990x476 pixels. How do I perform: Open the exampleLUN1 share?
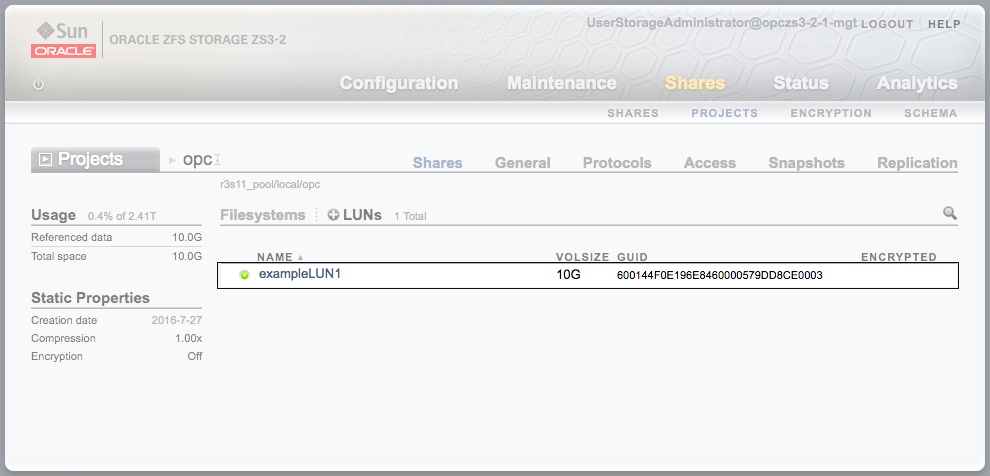pos(300,274)
